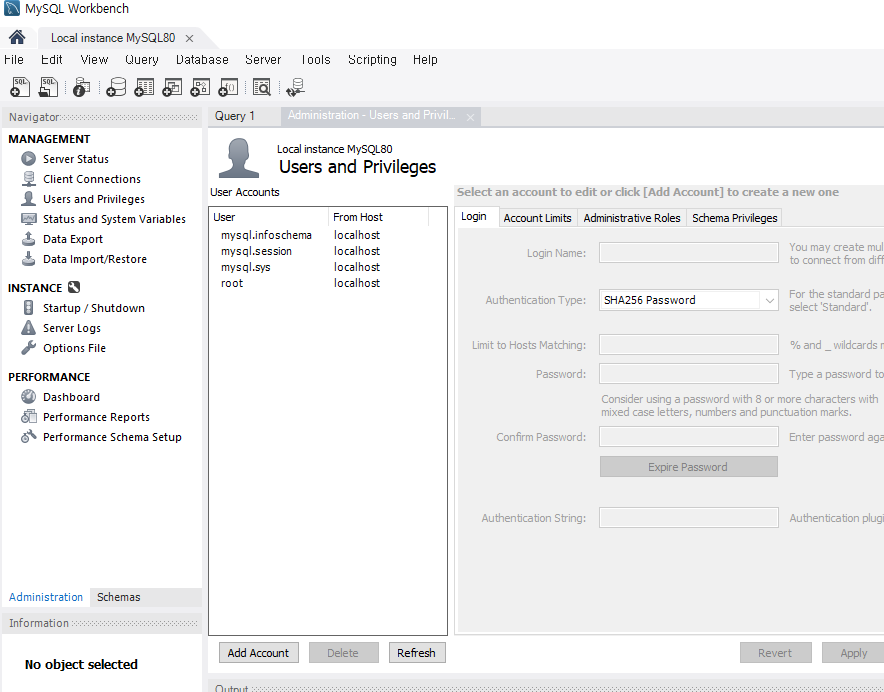Select Users and Privileges in Navigator
The height and width of the screenshot is (692, 884).
pyautogui.click(x=94, y=199)
